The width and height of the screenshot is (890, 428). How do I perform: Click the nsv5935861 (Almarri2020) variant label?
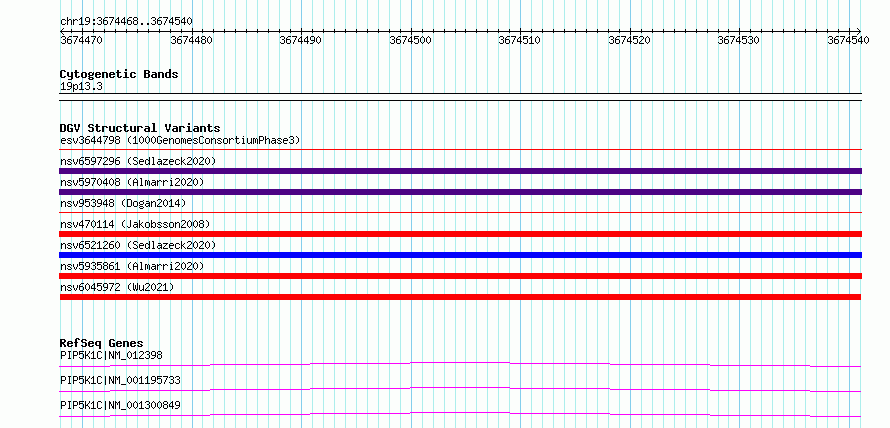[132, 266]
